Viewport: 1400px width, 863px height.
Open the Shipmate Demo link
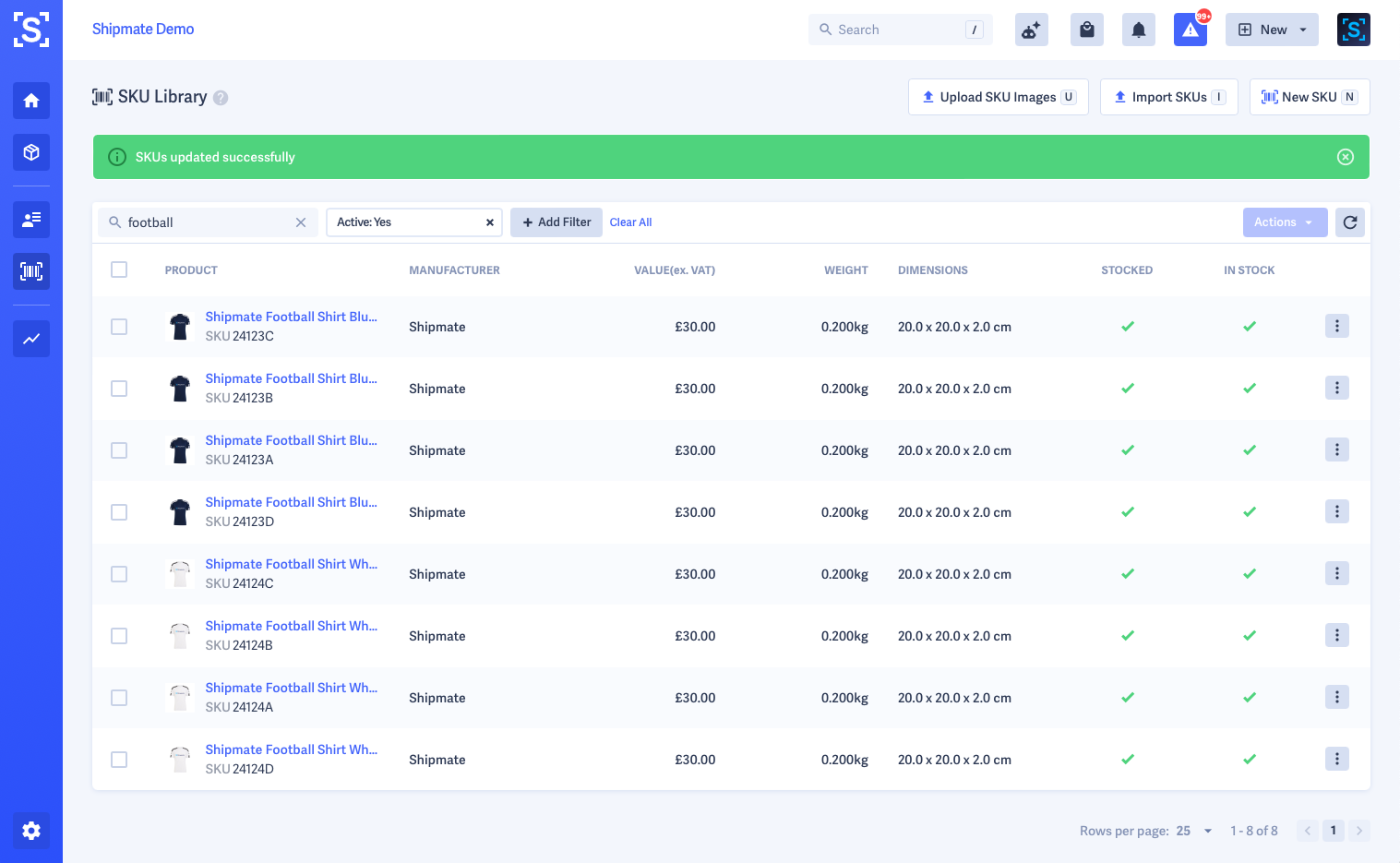[143, 30]
